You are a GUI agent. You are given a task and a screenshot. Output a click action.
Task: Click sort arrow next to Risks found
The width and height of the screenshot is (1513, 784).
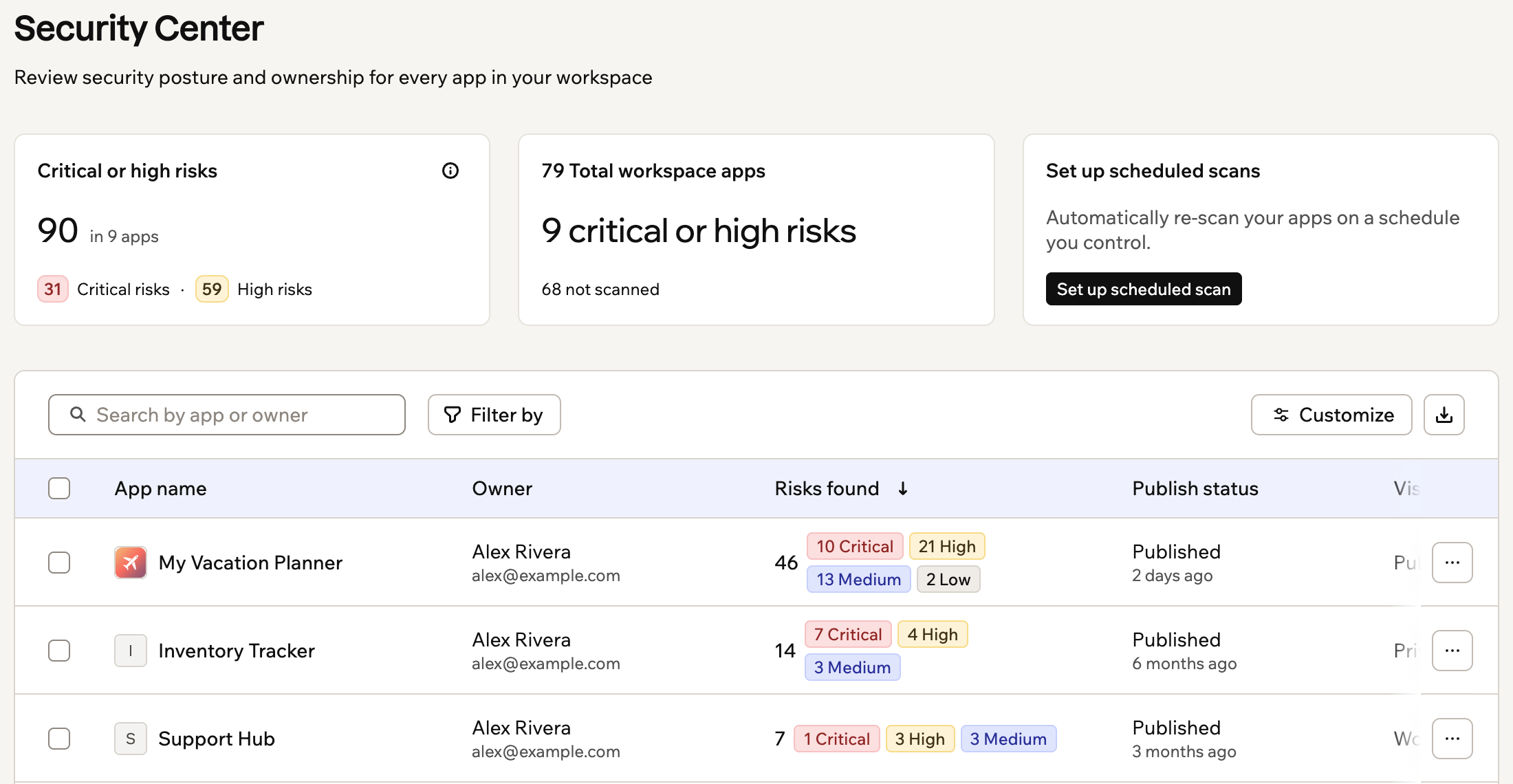[x=903, y=488]
